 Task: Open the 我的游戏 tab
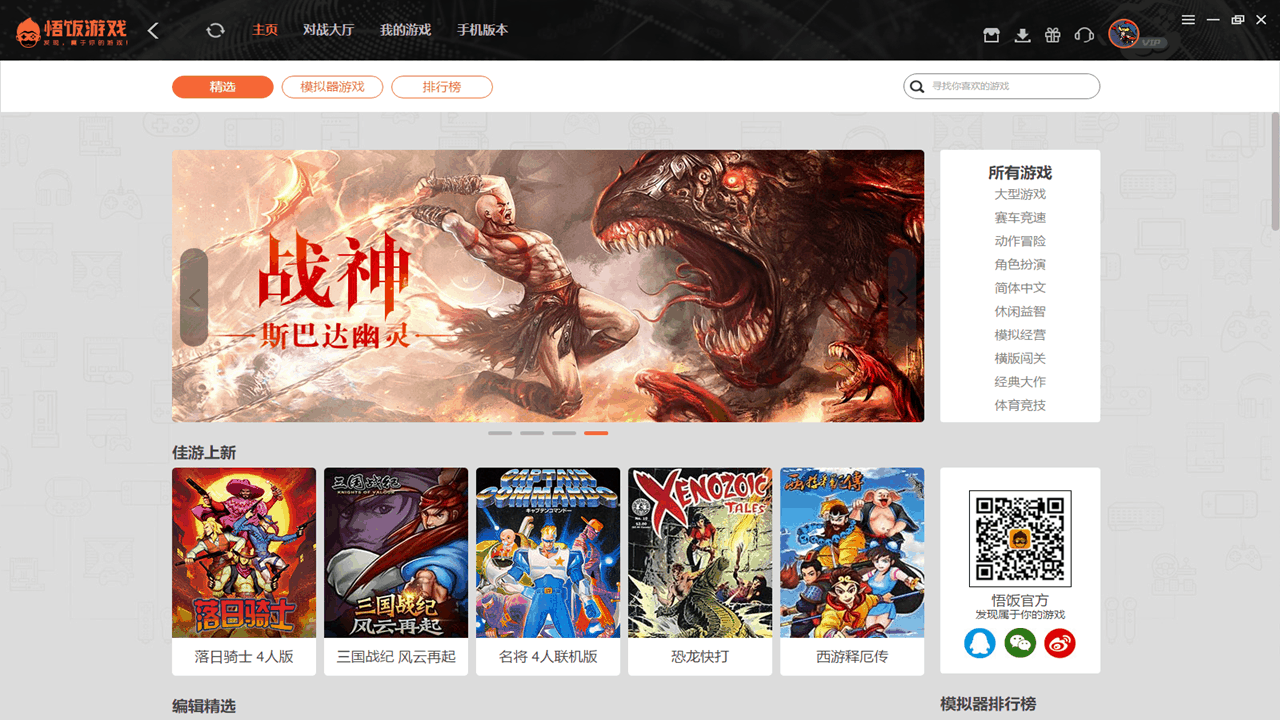click(x=405, y=30)
